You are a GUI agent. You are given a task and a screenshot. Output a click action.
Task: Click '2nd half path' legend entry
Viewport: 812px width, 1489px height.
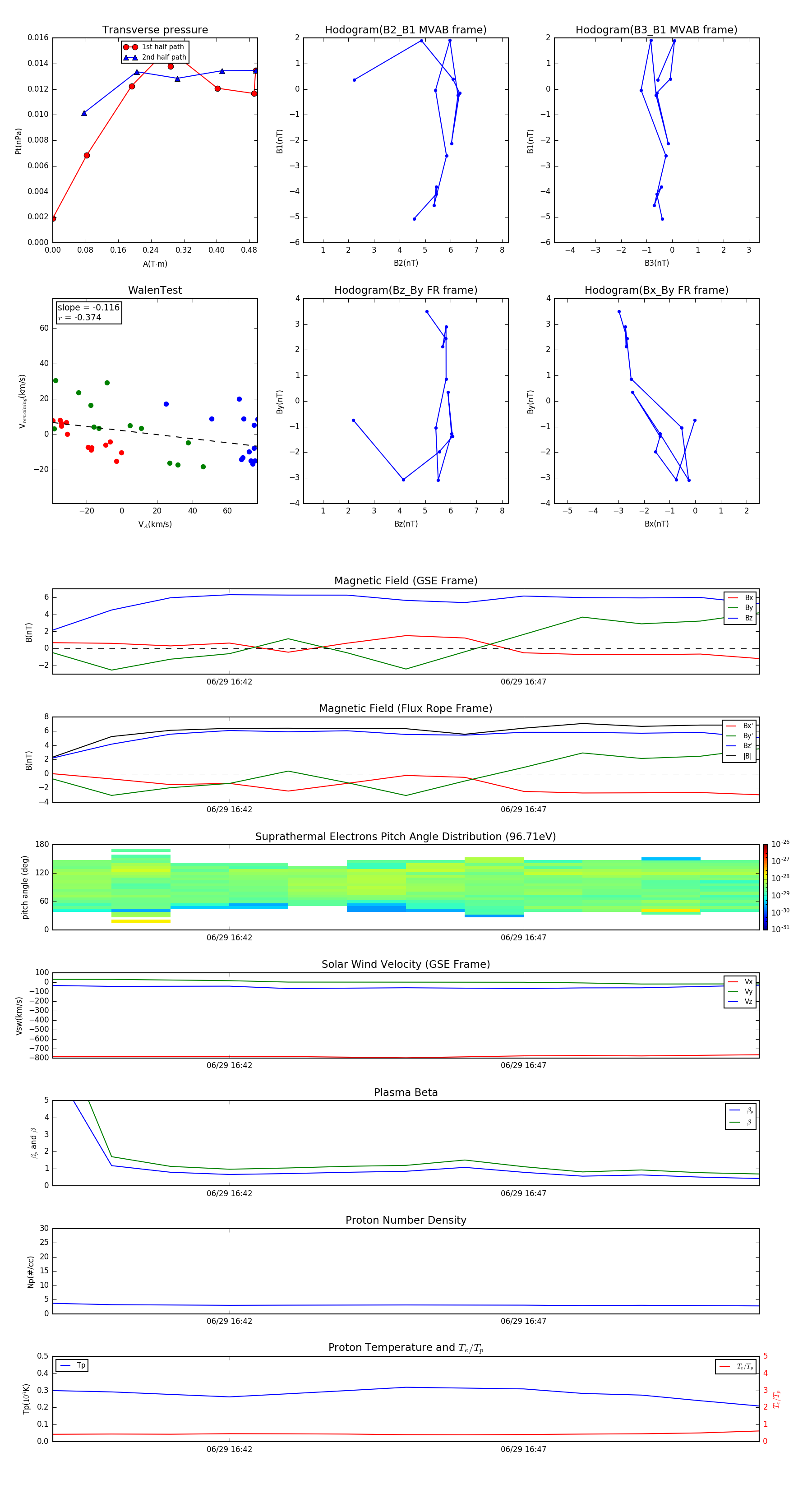click(155, 57)
